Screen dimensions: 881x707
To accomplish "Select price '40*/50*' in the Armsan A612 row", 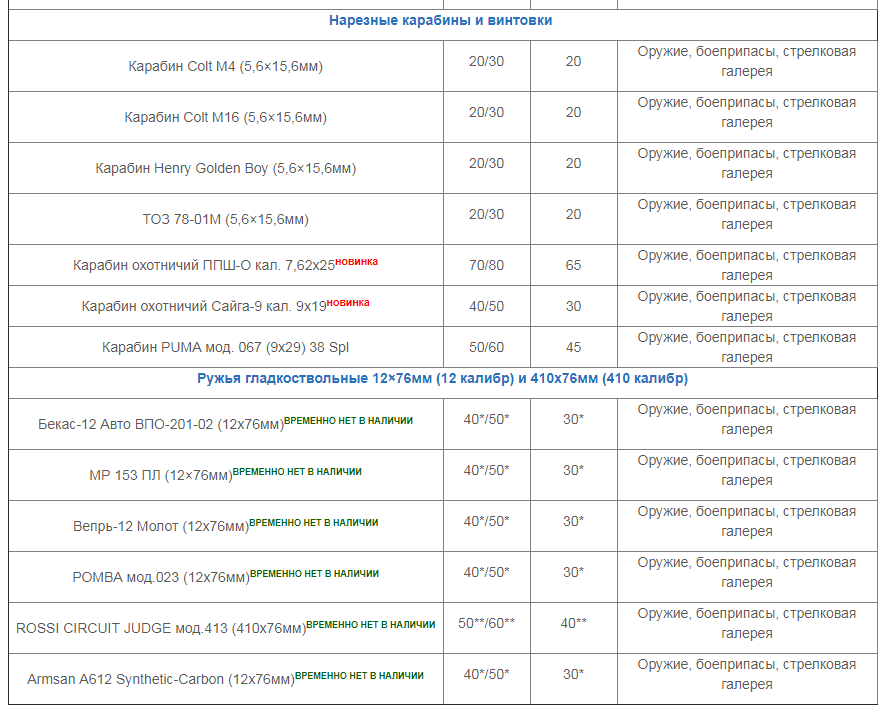I will pyautogui.click(x=487, y=674).
